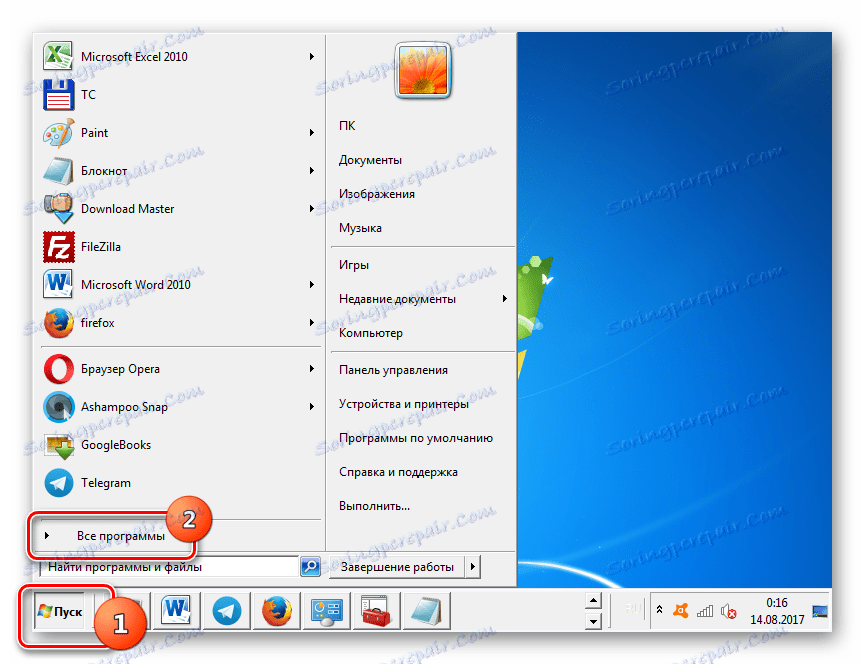Click the show desktop monitor icon
Viewport: 864px width, 664px height.
(x=820, y=611)
